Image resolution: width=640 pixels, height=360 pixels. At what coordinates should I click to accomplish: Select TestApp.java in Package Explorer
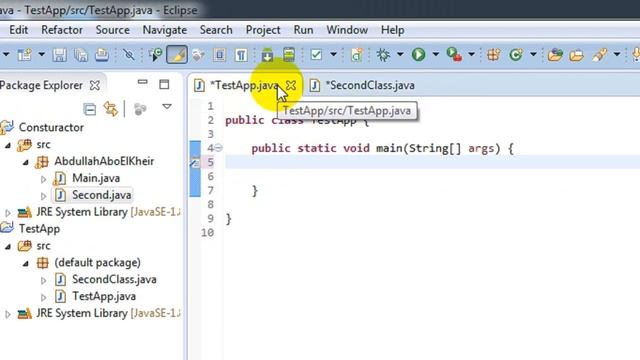click(104, 296)
